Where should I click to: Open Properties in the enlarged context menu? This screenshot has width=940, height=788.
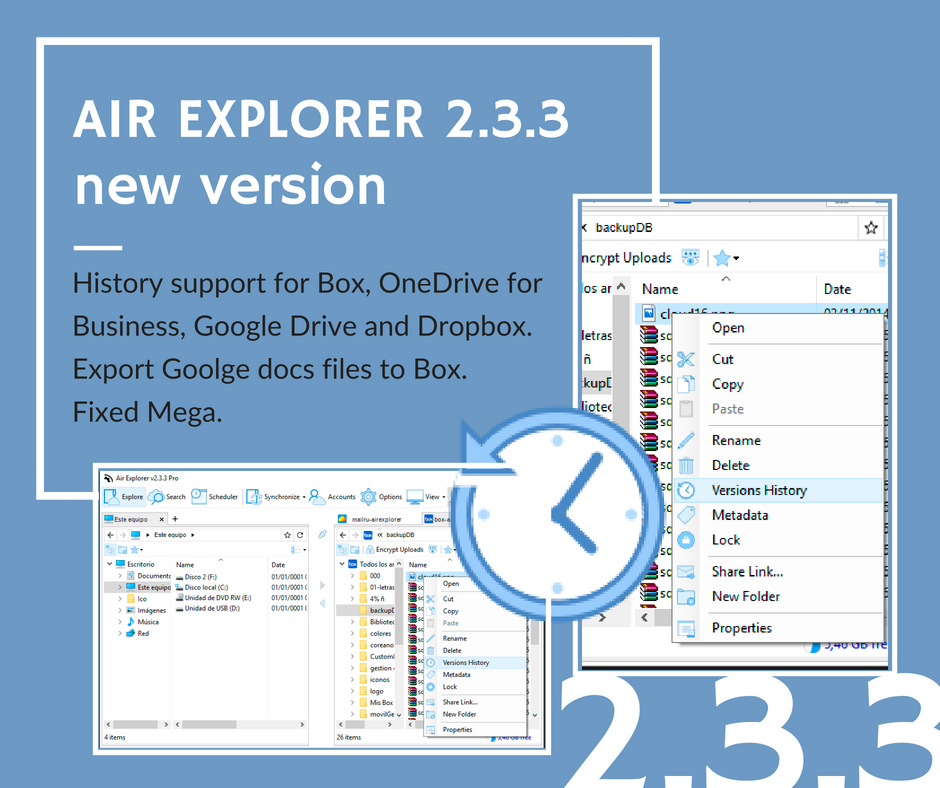click(x=778, y=628)
